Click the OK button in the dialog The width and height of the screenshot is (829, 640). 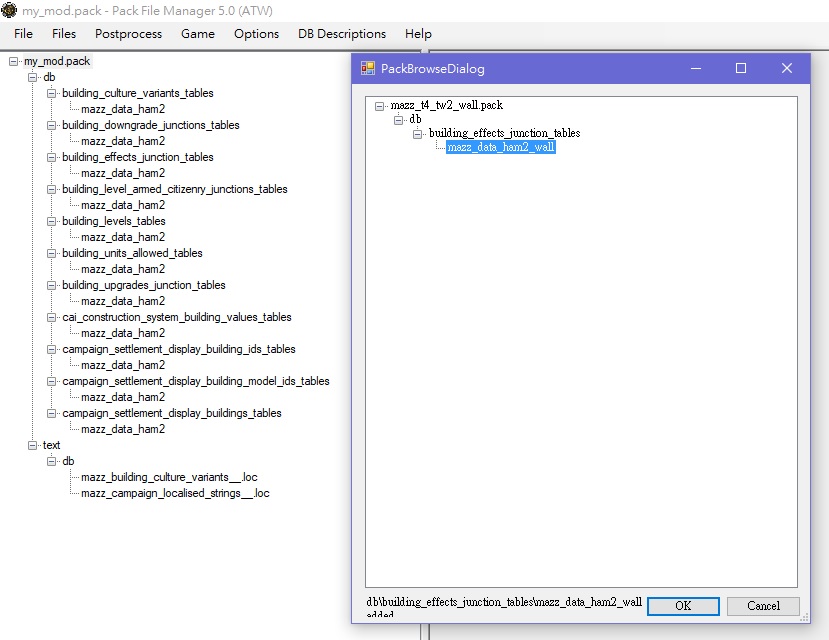pyautogui.click(x=682, y=606)
